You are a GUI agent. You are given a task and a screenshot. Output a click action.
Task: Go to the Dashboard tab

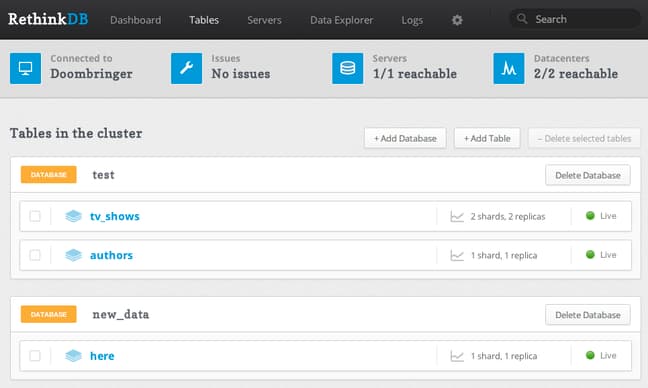point(136,20)
